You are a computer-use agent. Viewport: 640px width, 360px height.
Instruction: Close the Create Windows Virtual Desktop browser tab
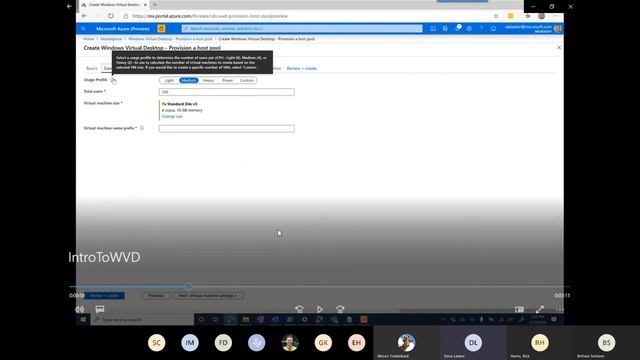[x=145, y=5]
